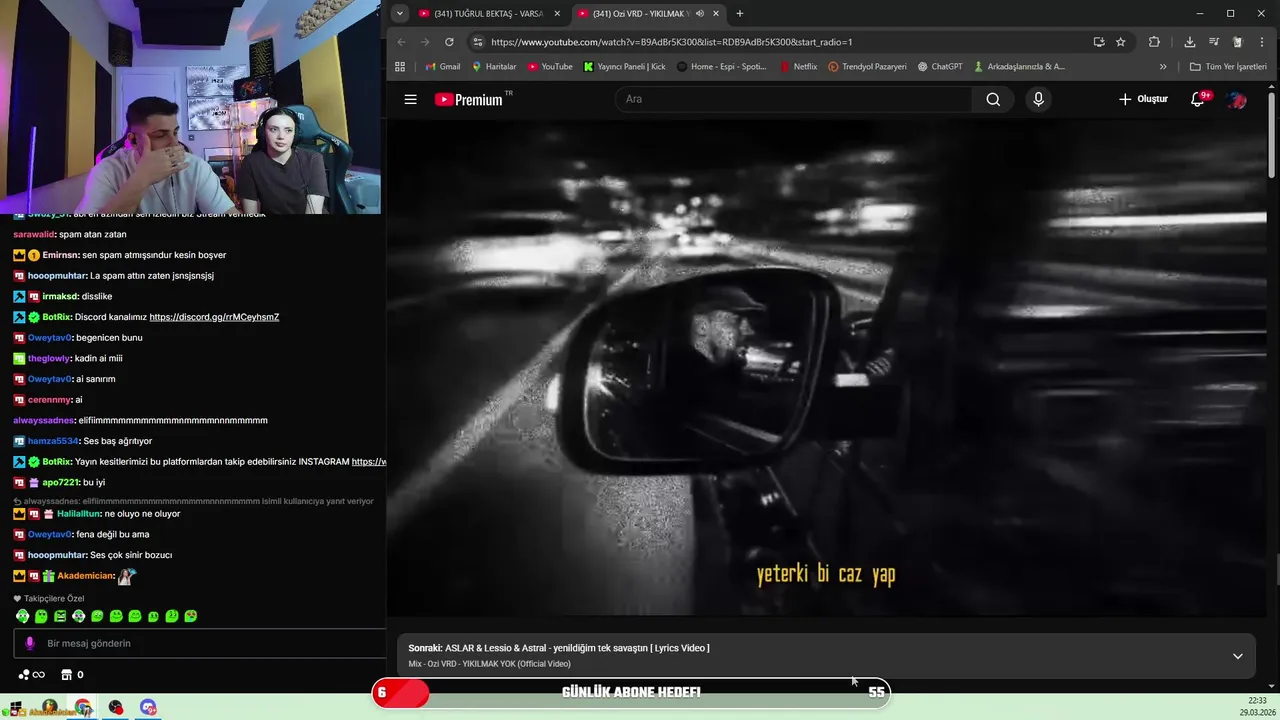
Task: Open the Haritalar bookmark
Action: point(494,67)
